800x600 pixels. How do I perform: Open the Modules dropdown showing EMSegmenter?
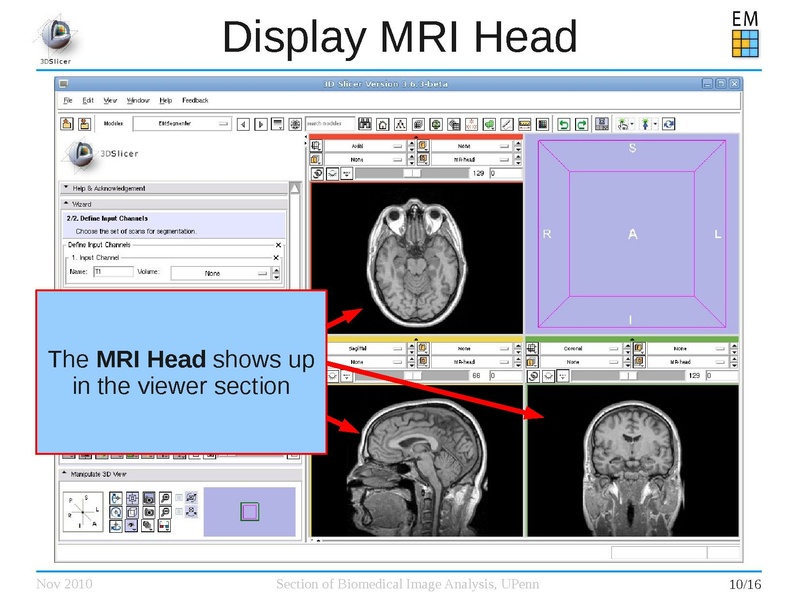[x=181, y=125]
